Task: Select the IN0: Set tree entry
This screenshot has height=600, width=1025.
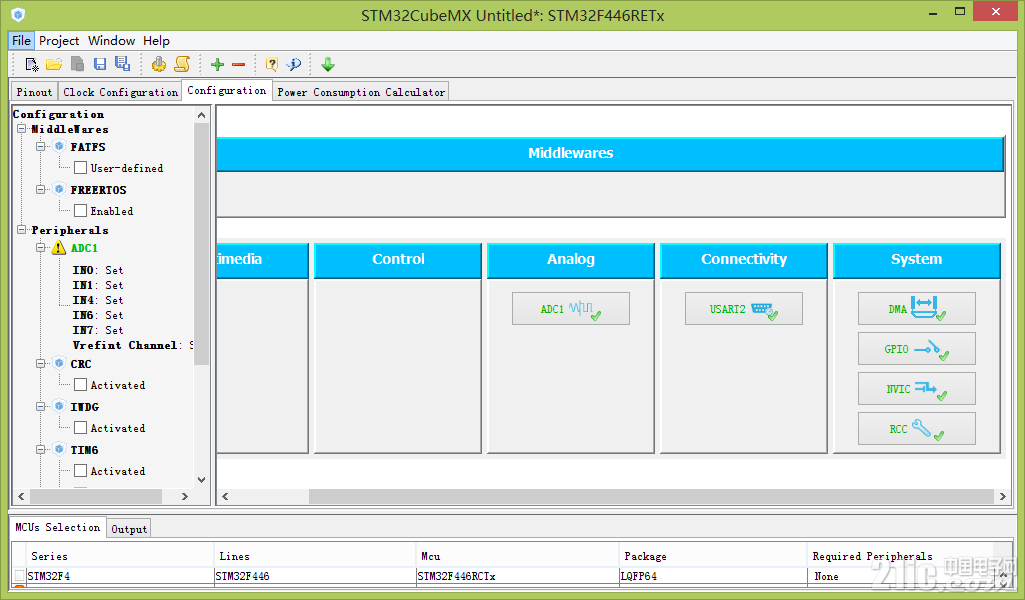Action: [97, 270]
